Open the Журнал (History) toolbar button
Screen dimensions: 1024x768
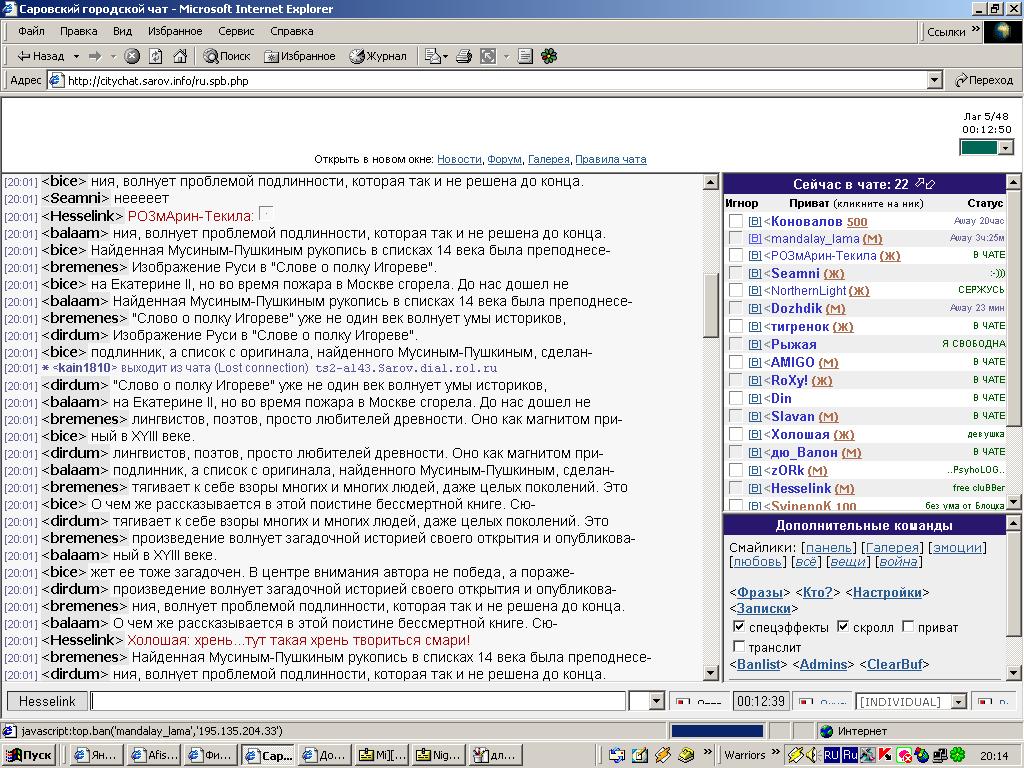click(377, 56)
